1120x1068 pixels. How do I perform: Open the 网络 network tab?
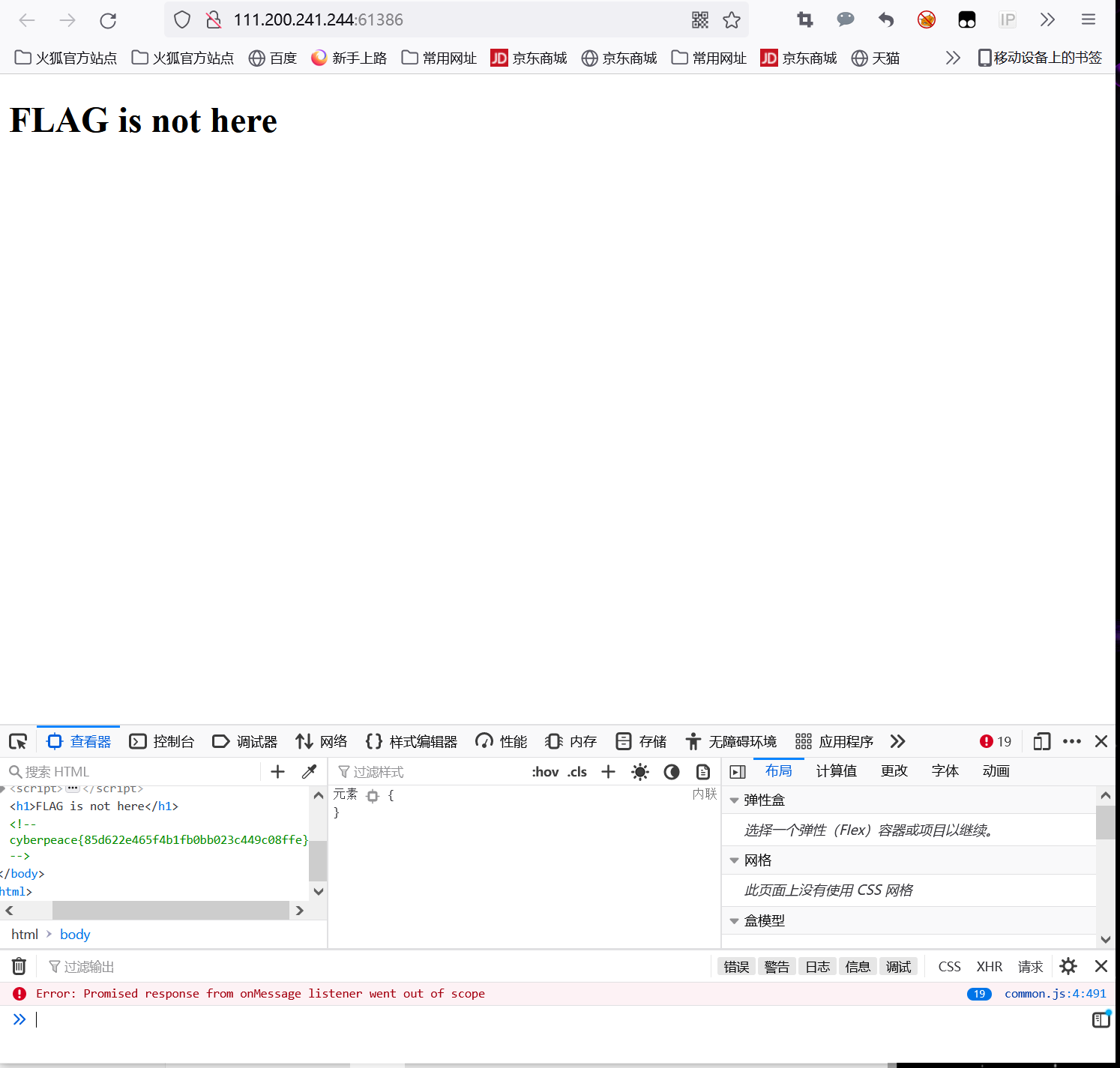[x=322, y=741]
